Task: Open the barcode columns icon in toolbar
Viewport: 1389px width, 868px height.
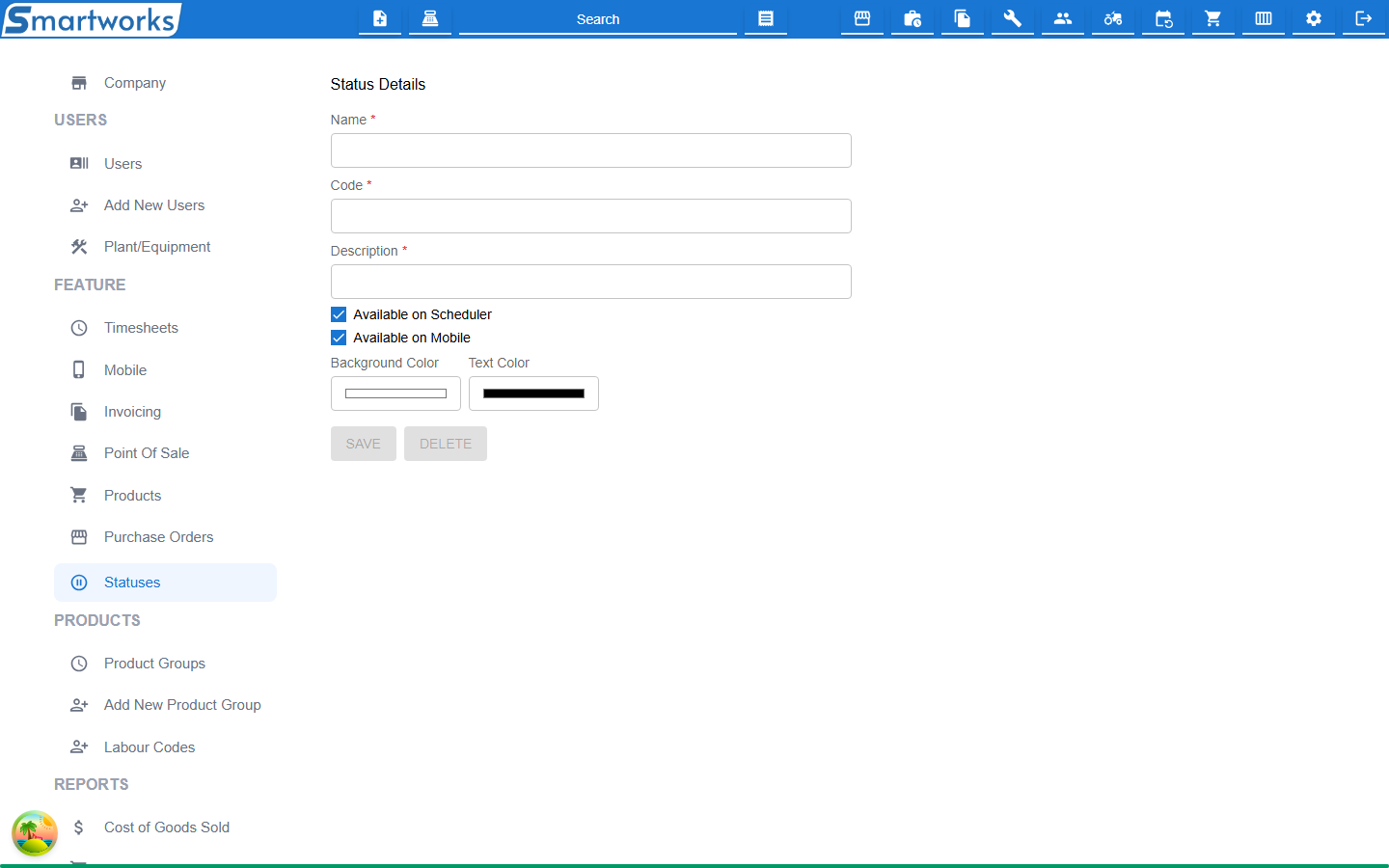Action: pos(1264,18)
